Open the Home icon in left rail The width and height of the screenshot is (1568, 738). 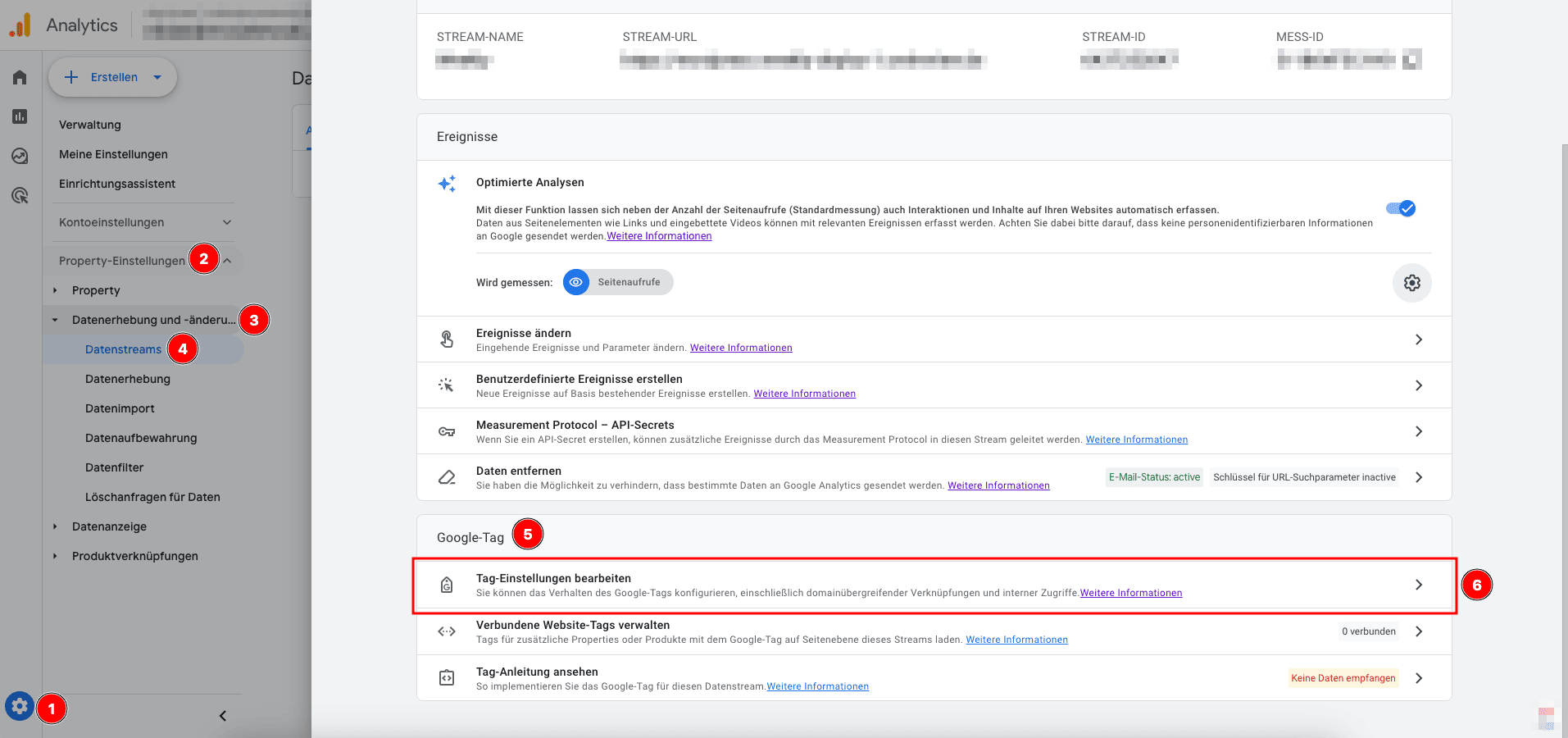tap(20, 77)
